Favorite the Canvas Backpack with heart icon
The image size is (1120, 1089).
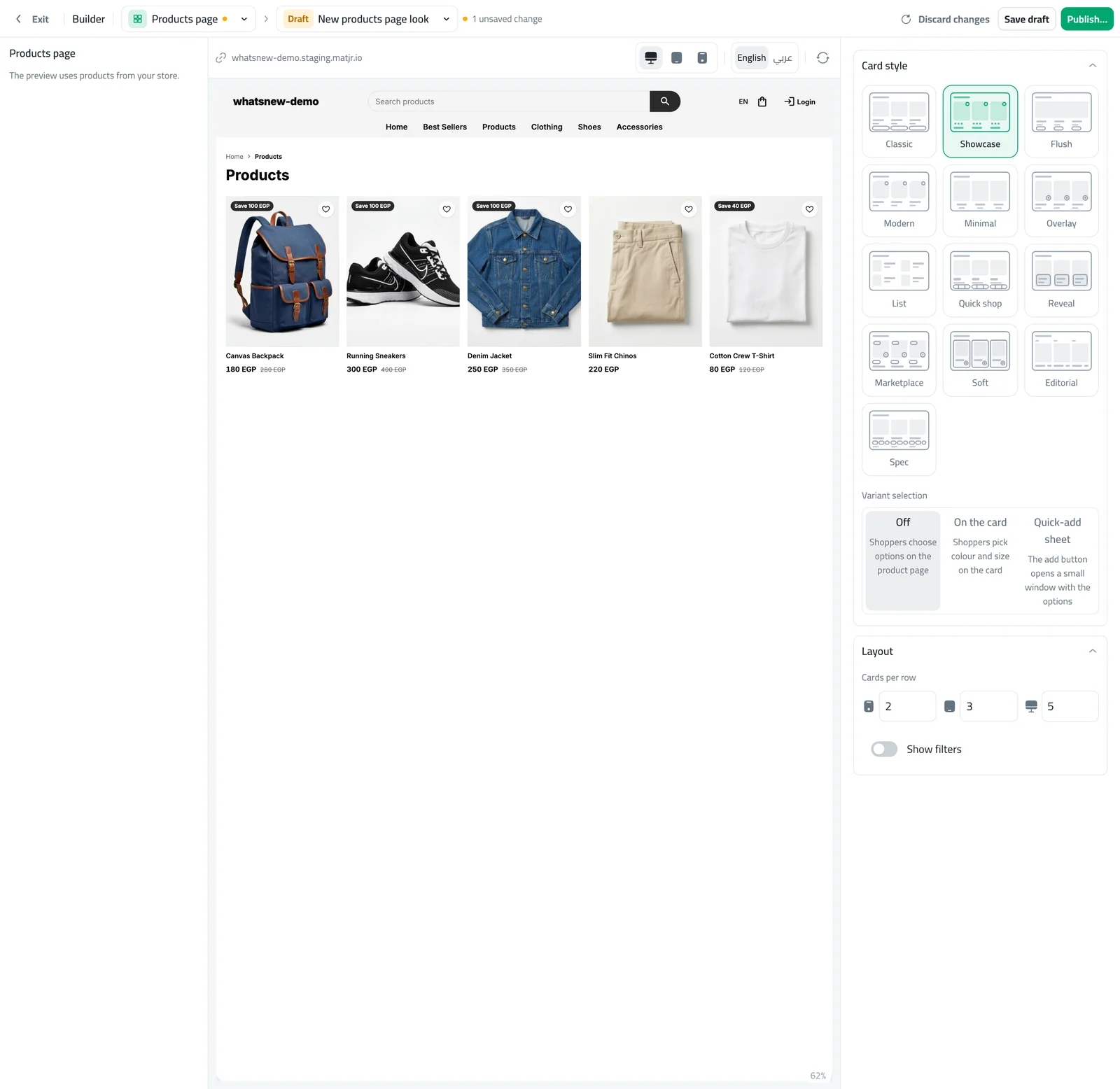tap(325, 209)
